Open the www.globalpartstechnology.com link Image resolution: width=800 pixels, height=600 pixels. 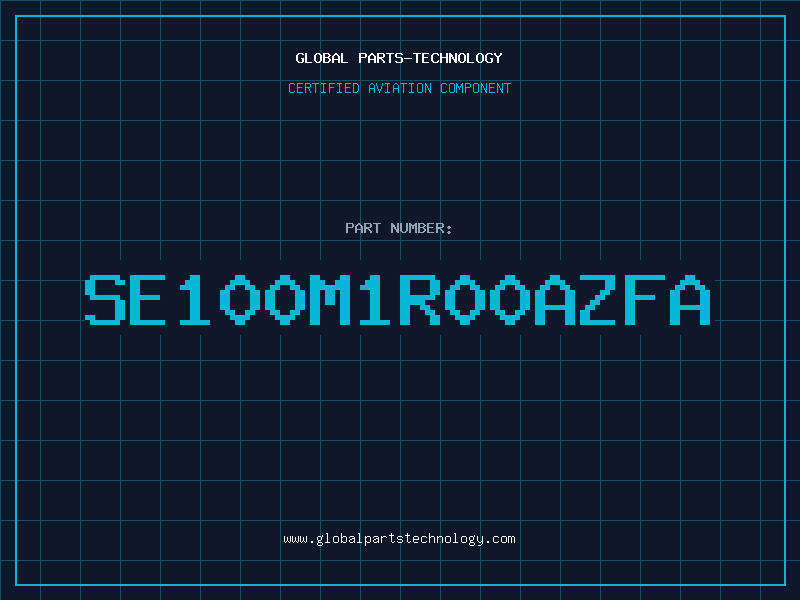[399, 539]
